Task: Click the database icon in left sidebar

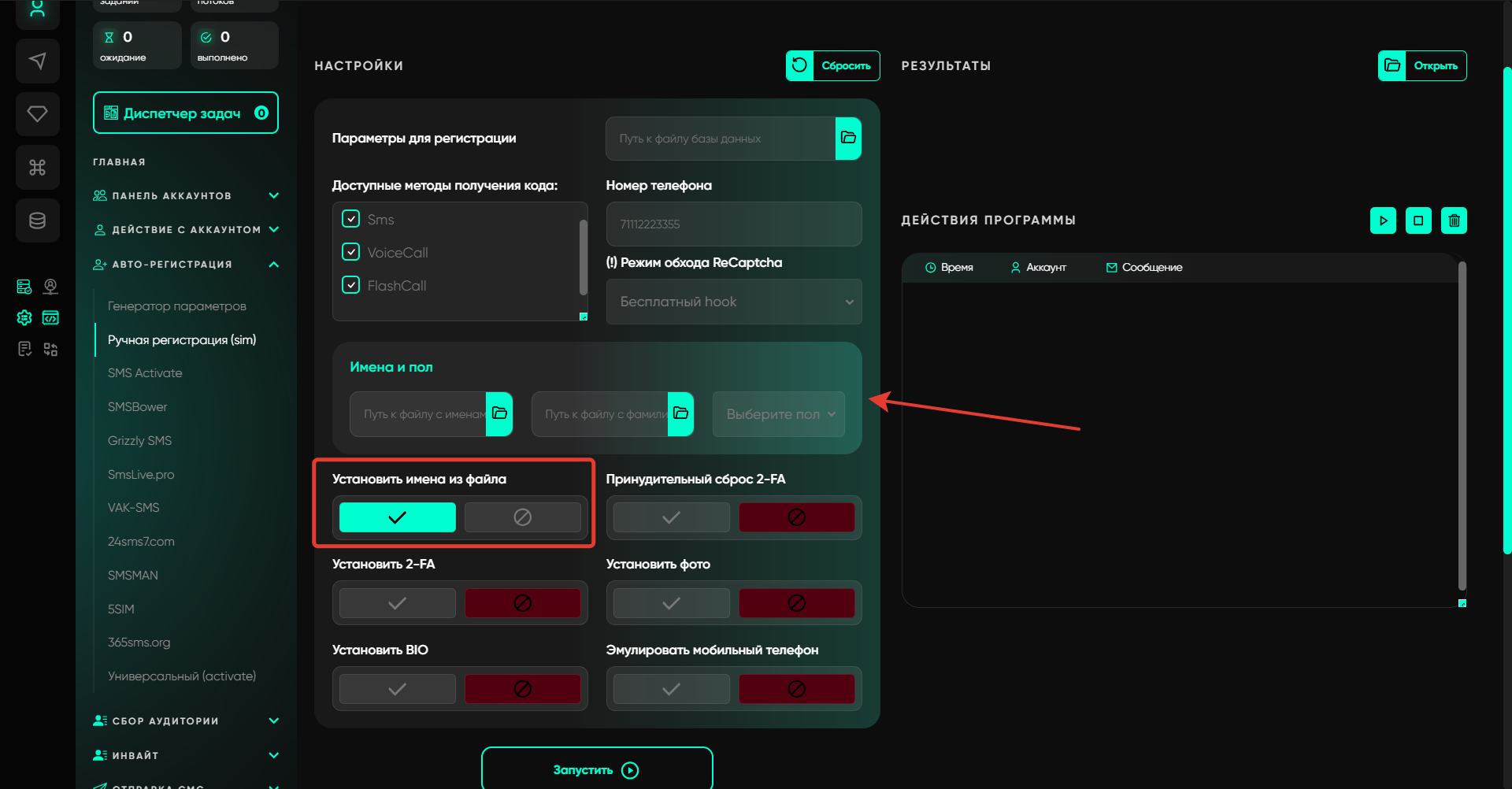Action: coord(37,220)
